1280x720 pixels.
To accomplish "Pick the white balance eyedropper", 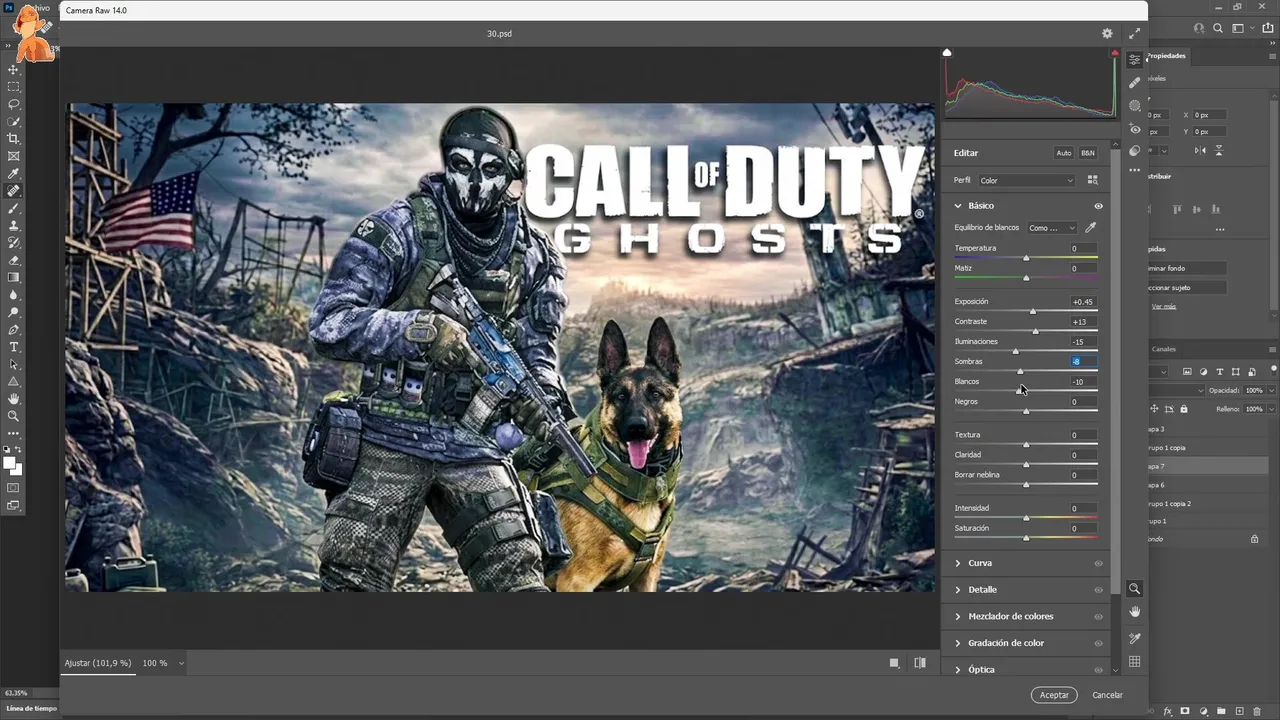I will click(1091, 227).
